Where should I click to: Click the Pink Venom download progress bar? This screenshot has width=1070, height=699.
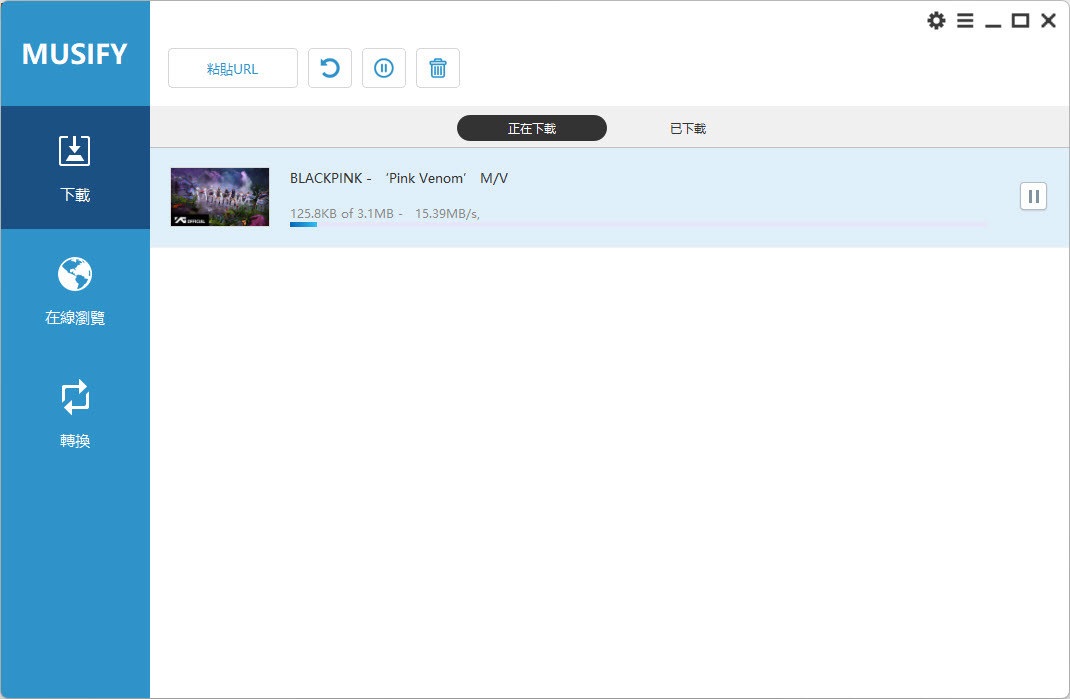[638, 224]
